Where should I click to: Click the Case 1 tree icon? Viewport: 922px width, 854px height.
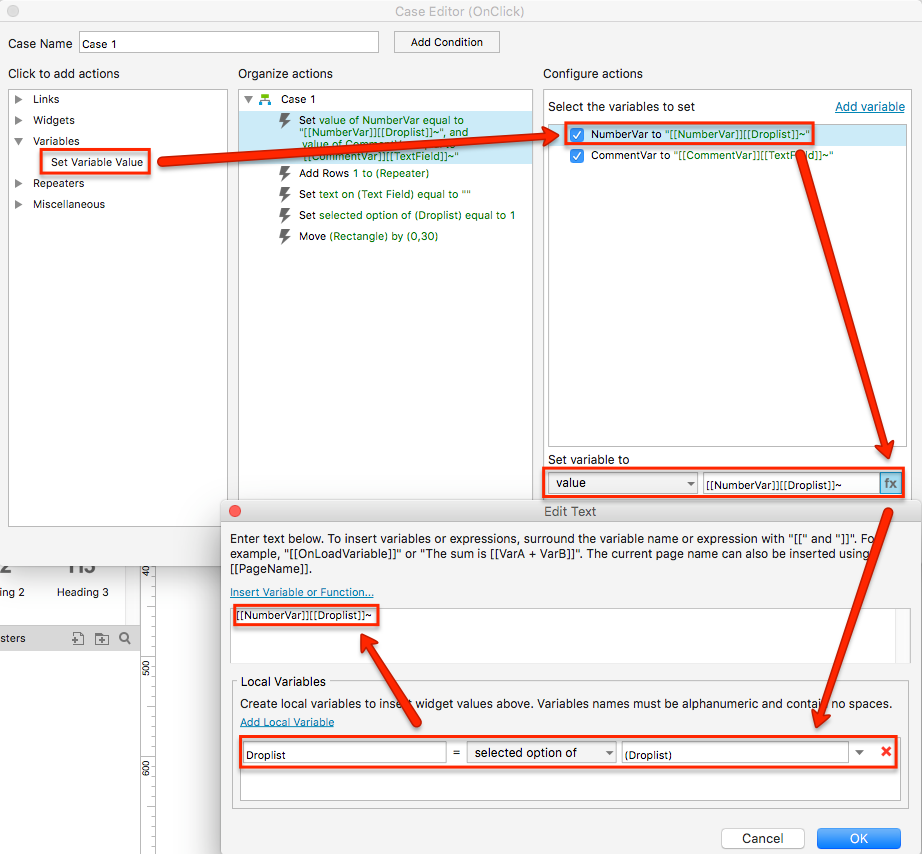click(265, 99)
